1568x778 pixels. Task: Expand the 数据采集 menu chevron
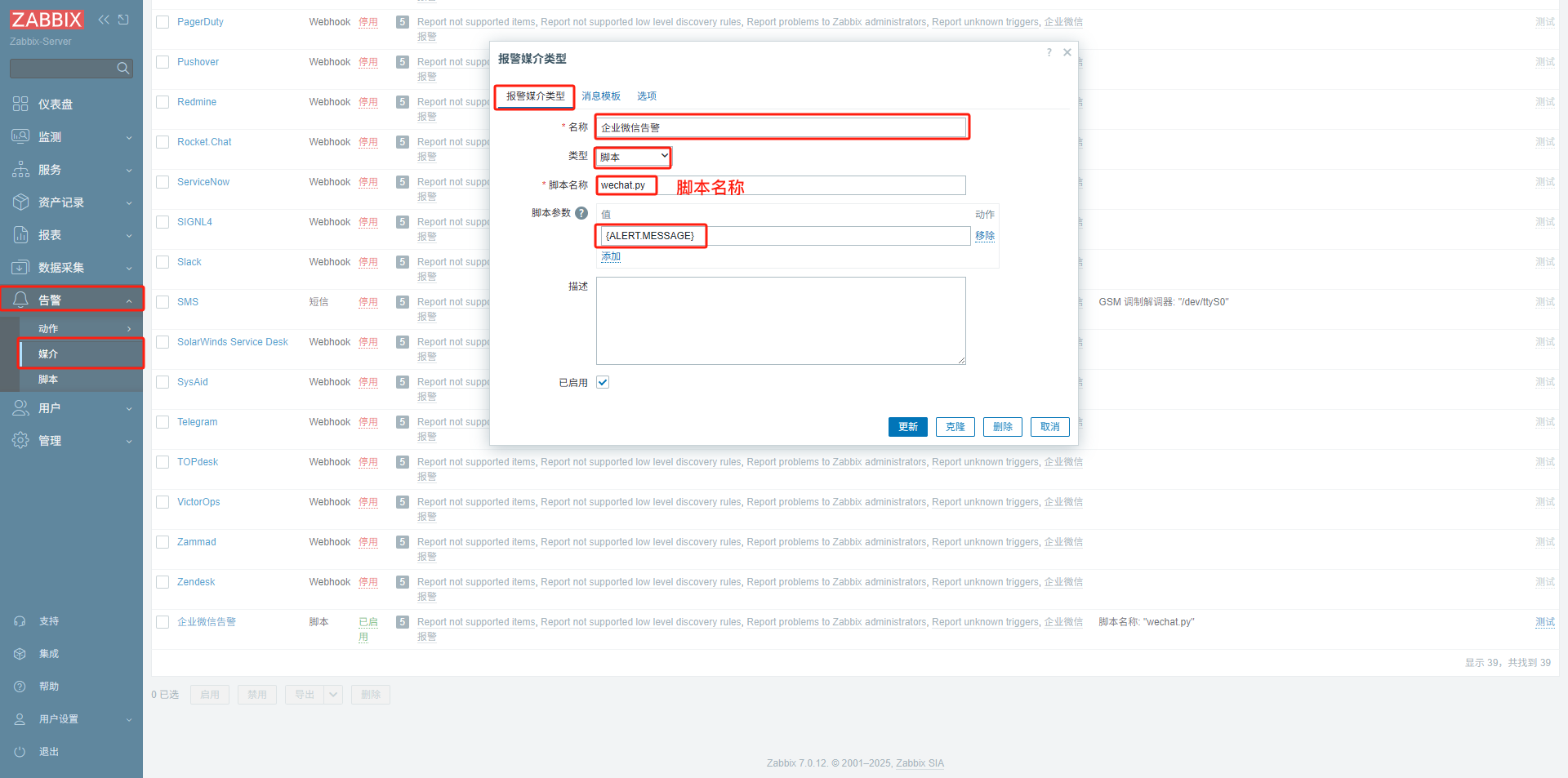coord(129,269)
